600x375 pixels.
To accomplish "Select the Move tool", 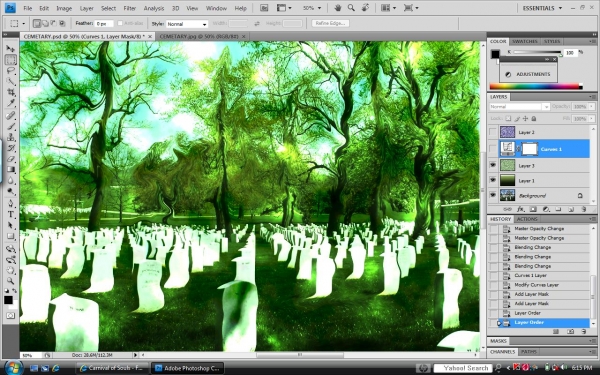I will click(10, 49).
